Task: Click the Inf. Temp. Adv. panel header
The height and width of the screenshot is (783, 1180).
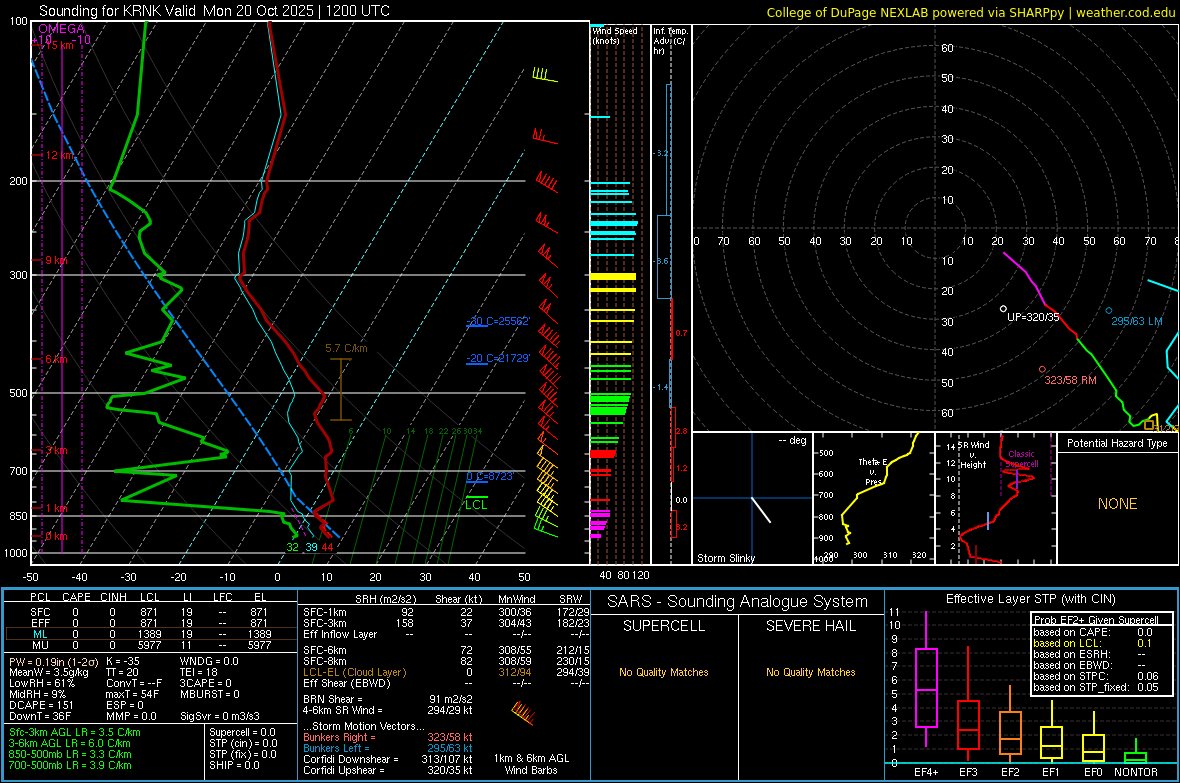Action: (x=670, y=41)
